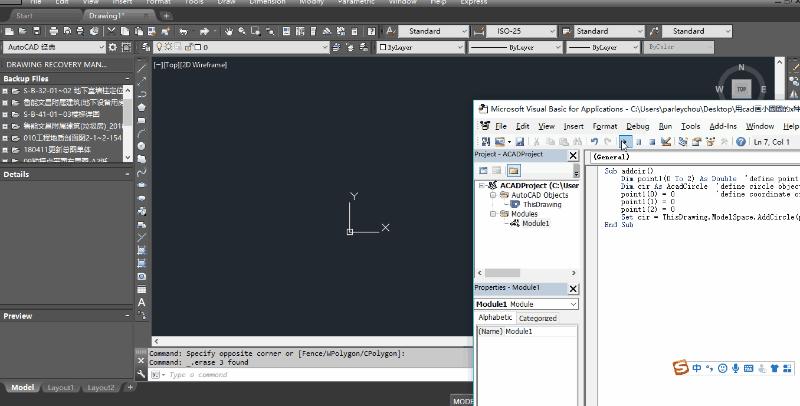Toggle layer freeze sun icon
Image resolution: width=800 pixels, height=406 pixels.
pyautogui.click(x=168, y=47)
